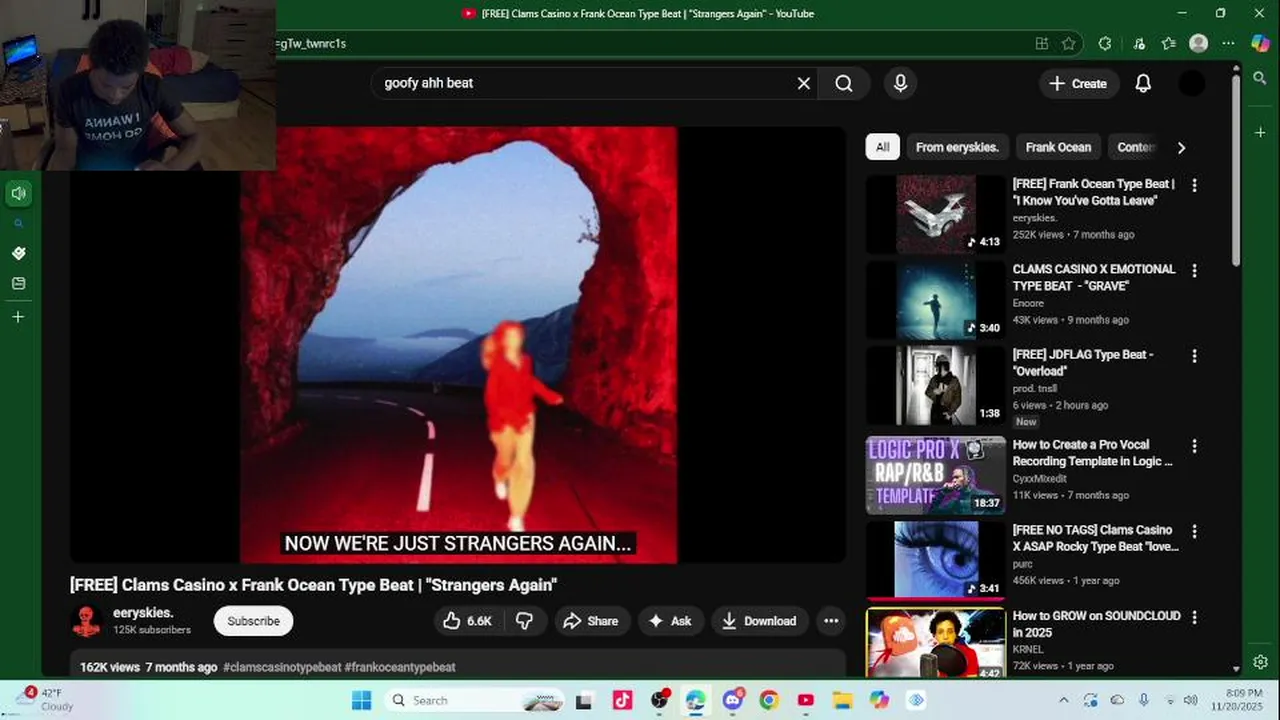Open more actions menu under video
The width and height of the screenshot is (1280, 720).
coord(831,621)
